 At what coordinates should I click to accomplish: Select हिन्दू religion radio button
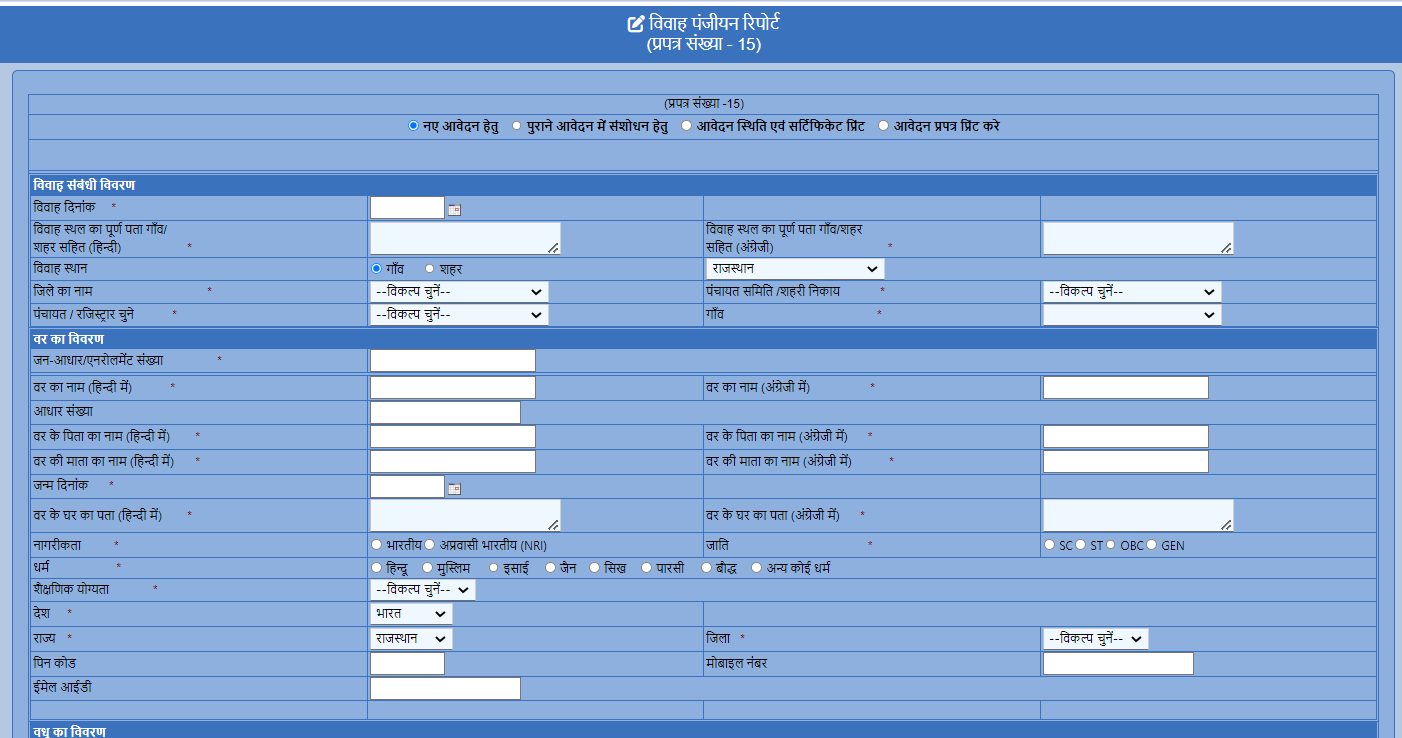click(x=376, y=568)
